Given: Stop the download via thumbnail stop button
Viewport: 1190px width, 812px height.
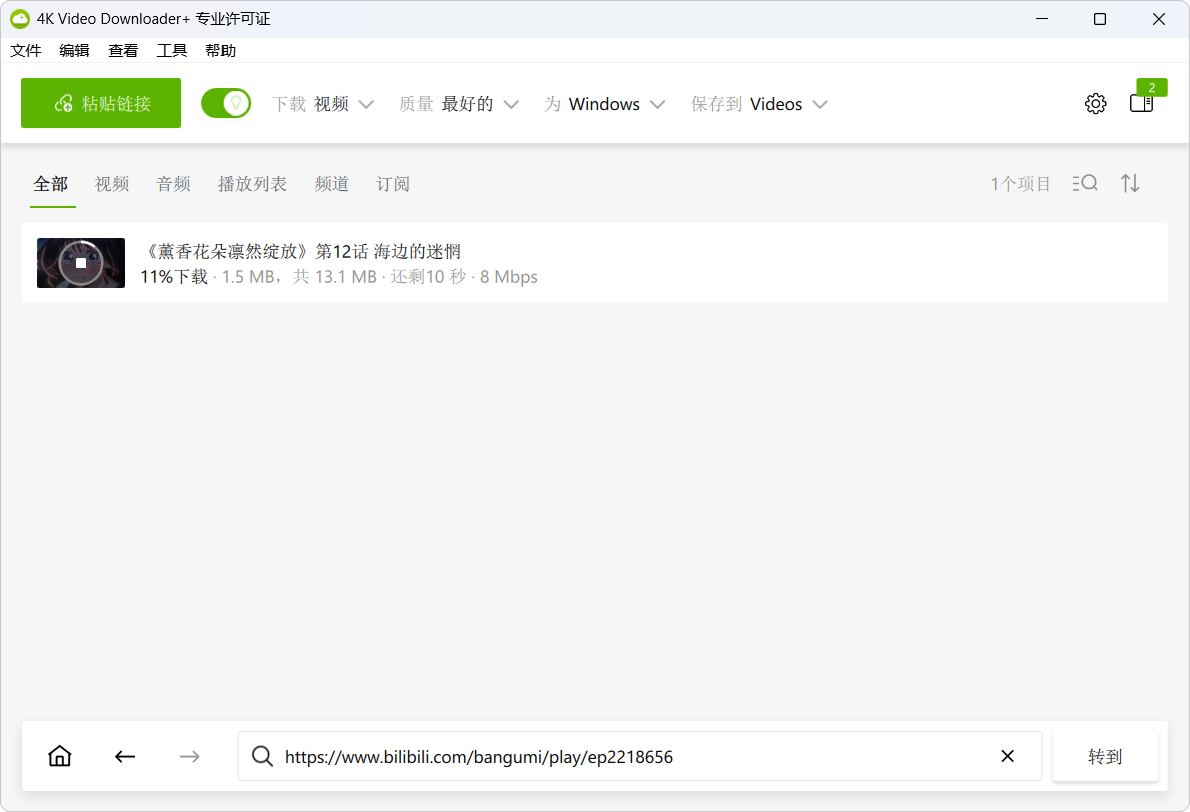Looking at the screenshot, I should pyautogui.click(x=81, y=263).
